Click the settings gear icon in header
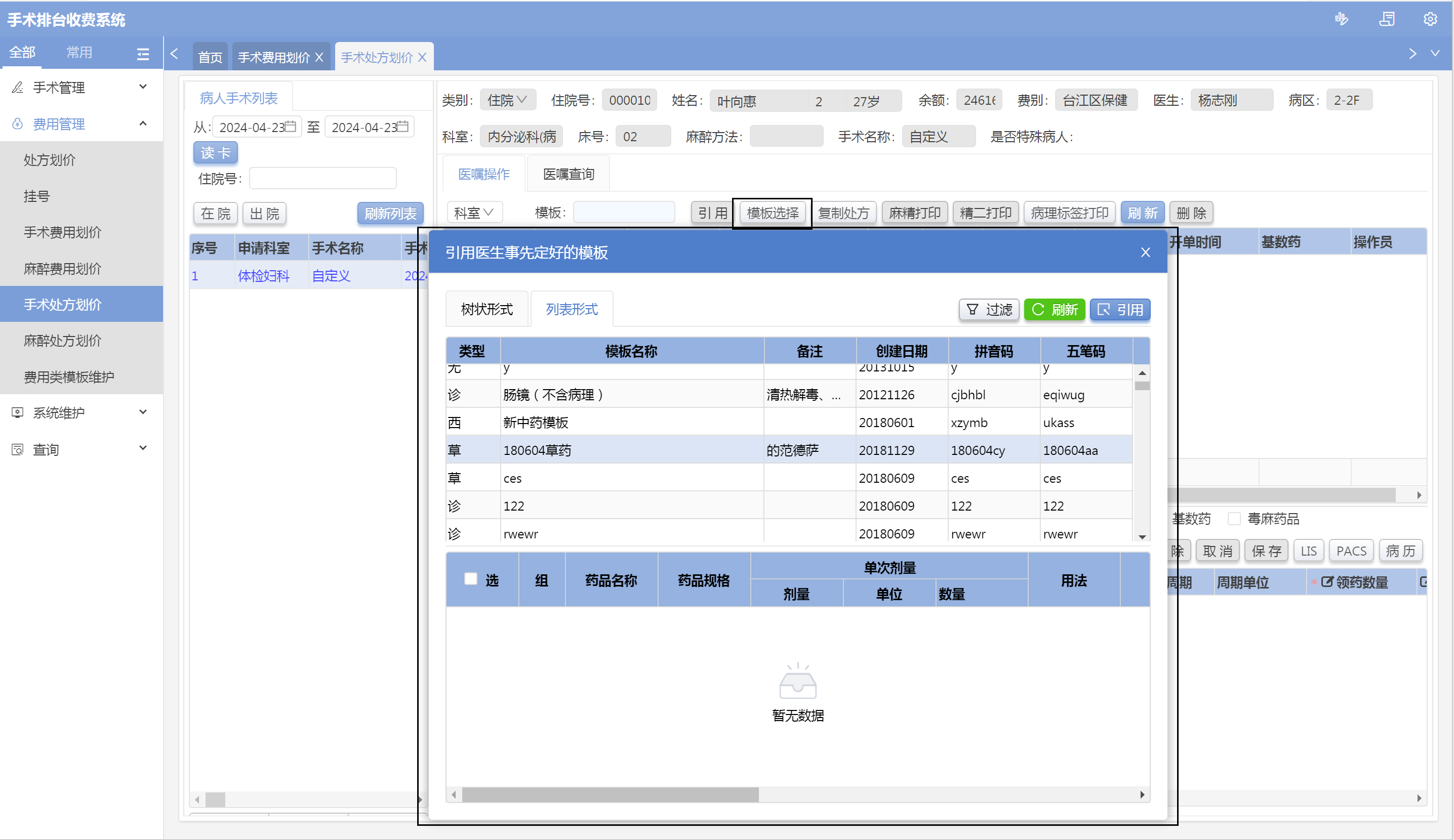Screen dimensions: 1454x840 pyautogui.click(x=1429, y=19)
